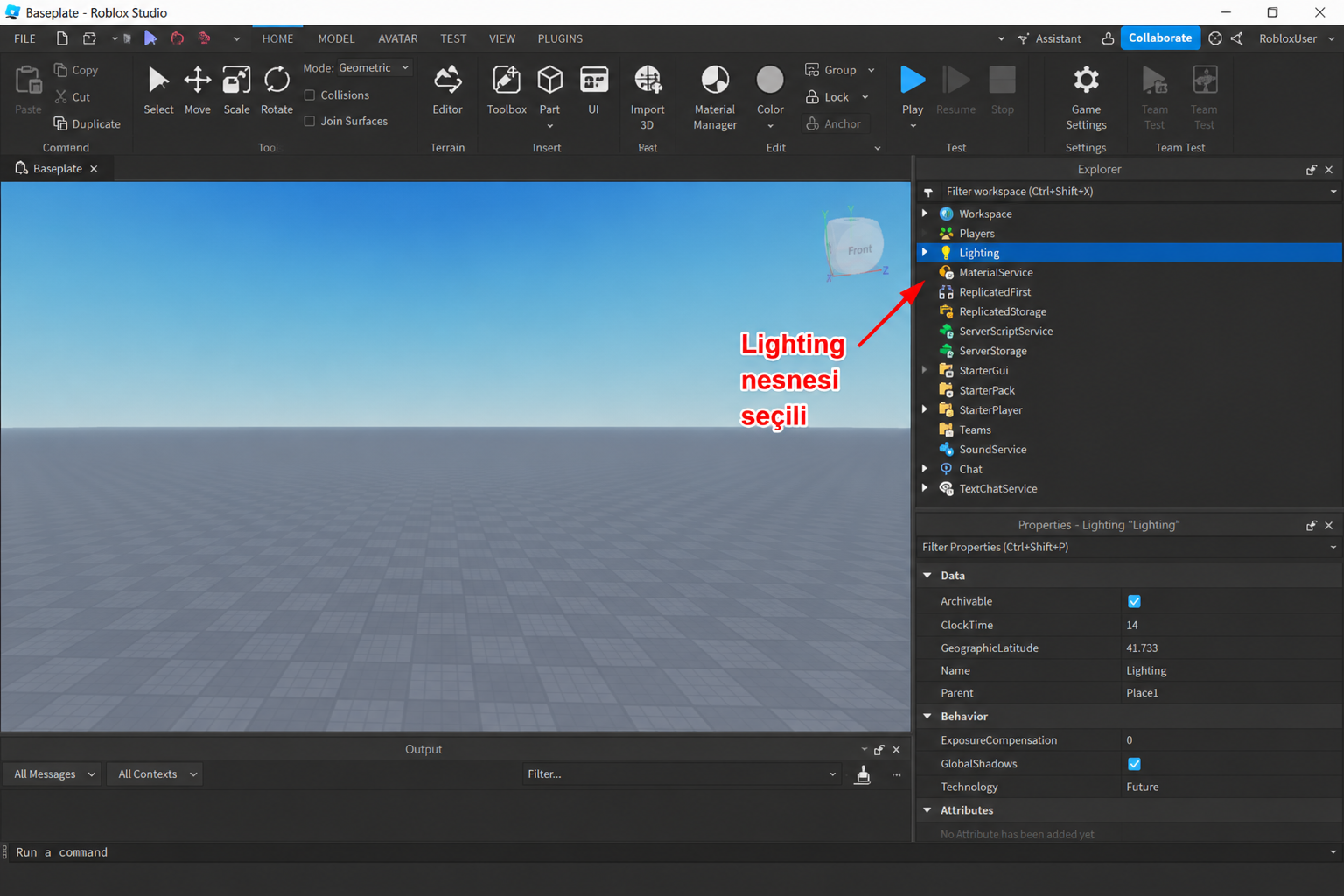
Task: Click the Collaborate button
Action: tap(1160, 38)
